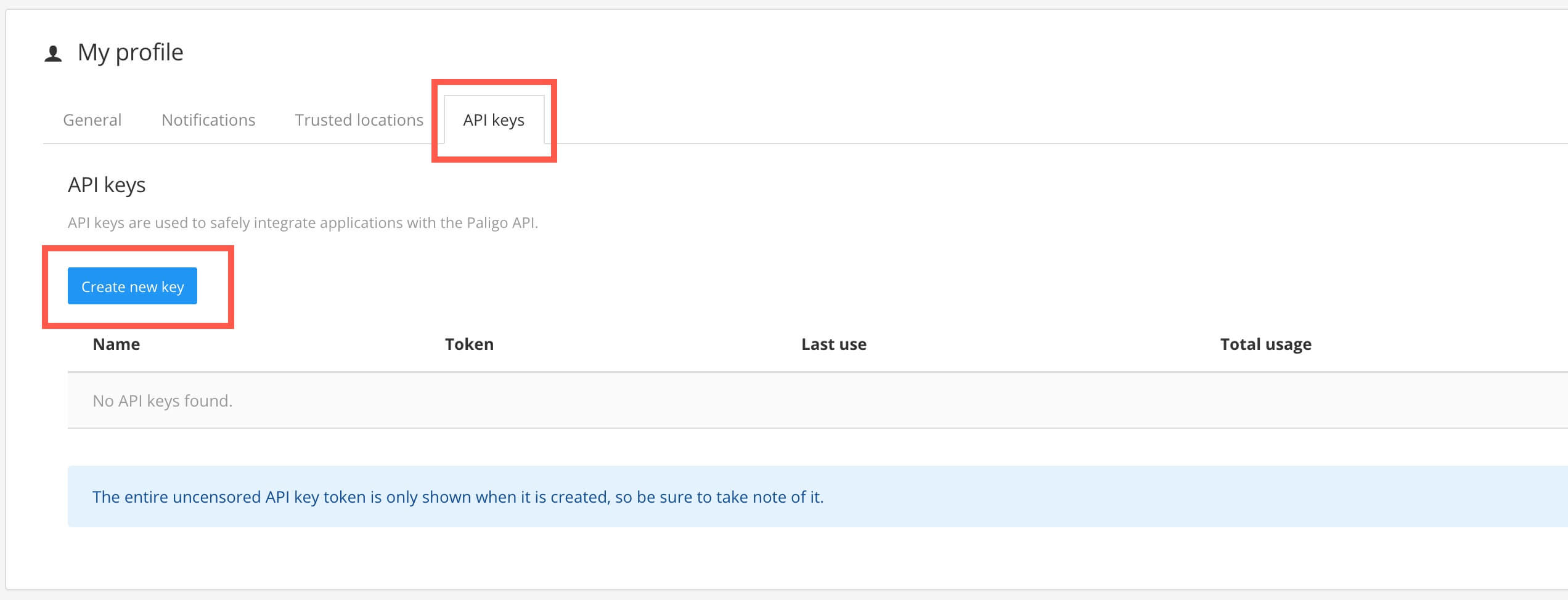Viewport: 1568px width, 600px height.
Task: Click the user profile icon beside My profile
Action: (52, 52)
